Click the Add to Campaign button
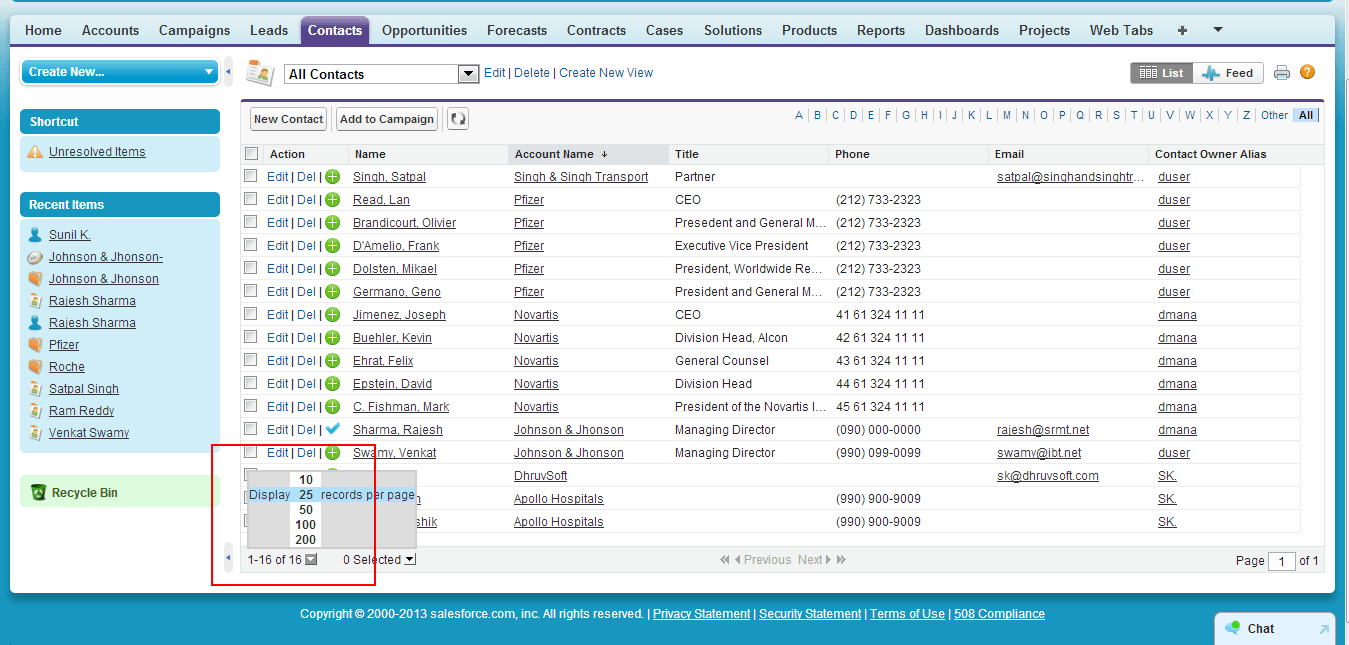This screenshot has height=645, width=1349. [x=387, y=119]
